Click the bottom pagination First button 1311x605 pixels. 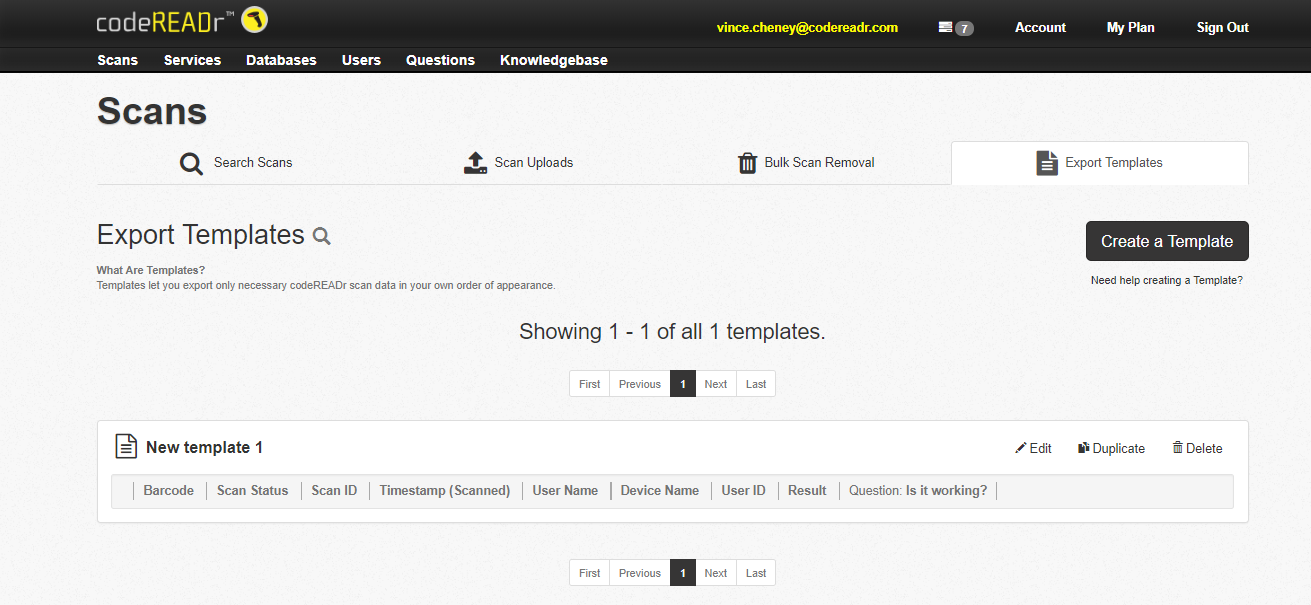[590, 573]
